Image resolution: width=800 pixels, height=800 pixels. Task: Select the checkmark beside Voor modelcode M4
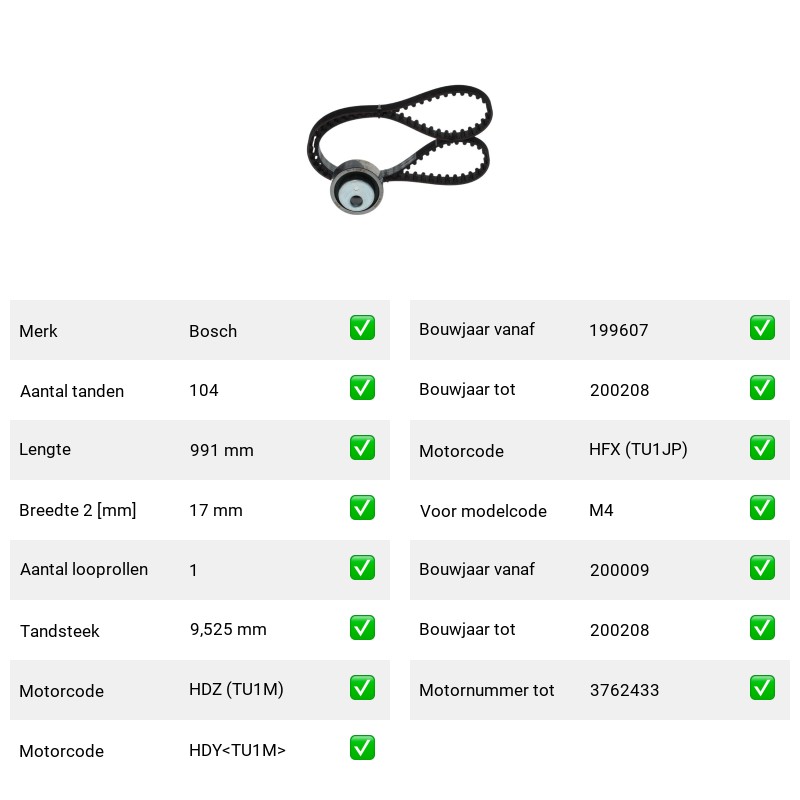(x=762, y=508)
